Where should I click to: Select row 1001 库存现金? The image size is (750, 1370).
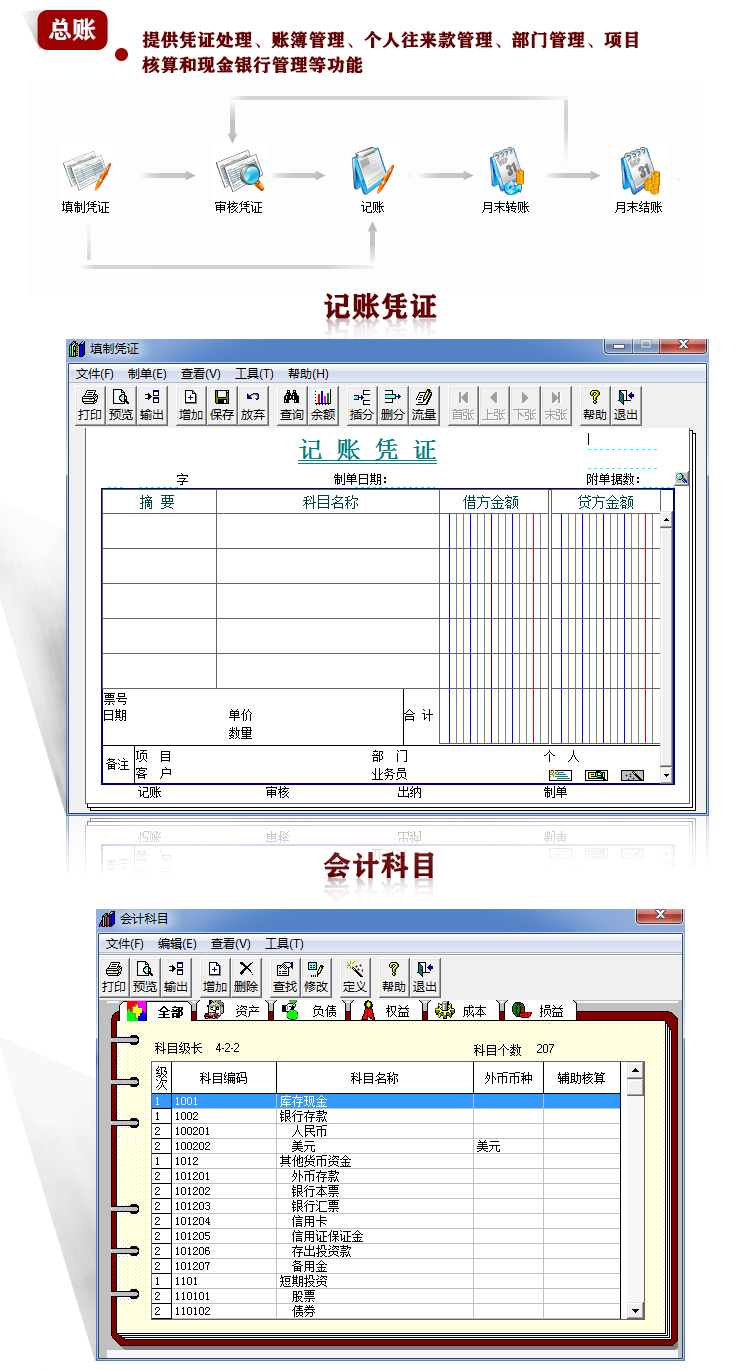tap(386, 1101)
